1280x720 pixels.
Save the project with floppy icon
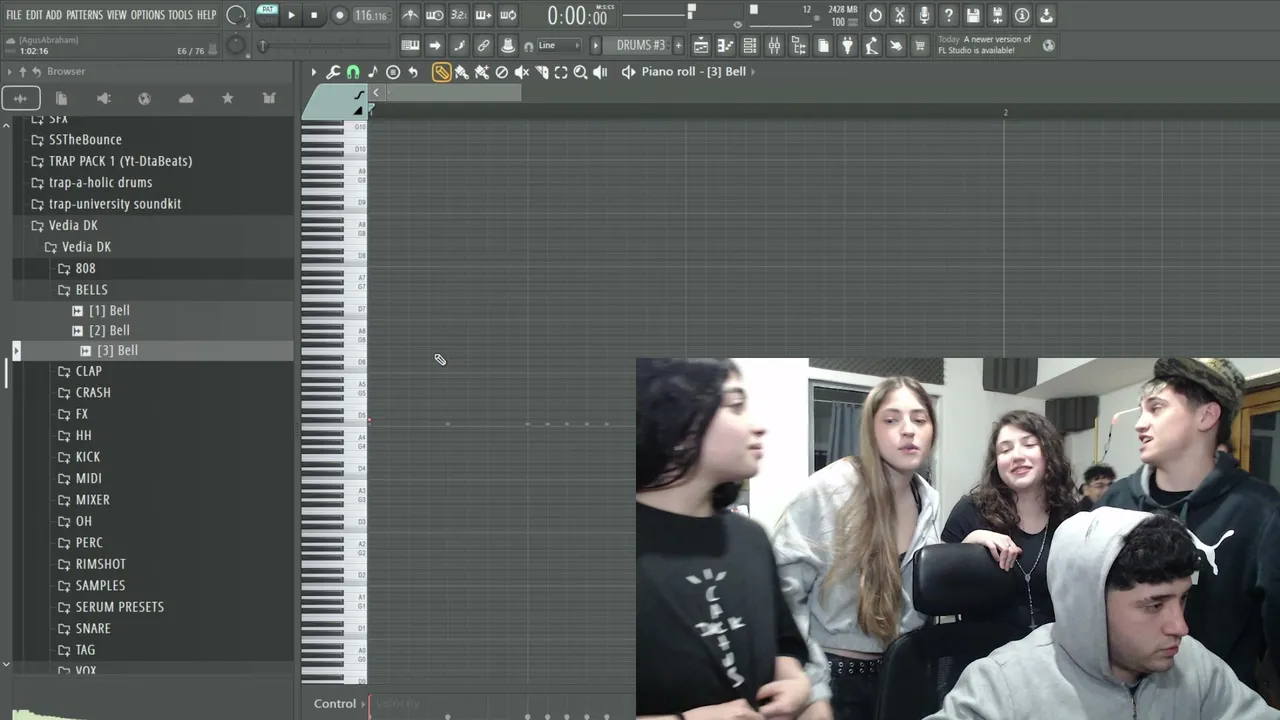point(973,15)
